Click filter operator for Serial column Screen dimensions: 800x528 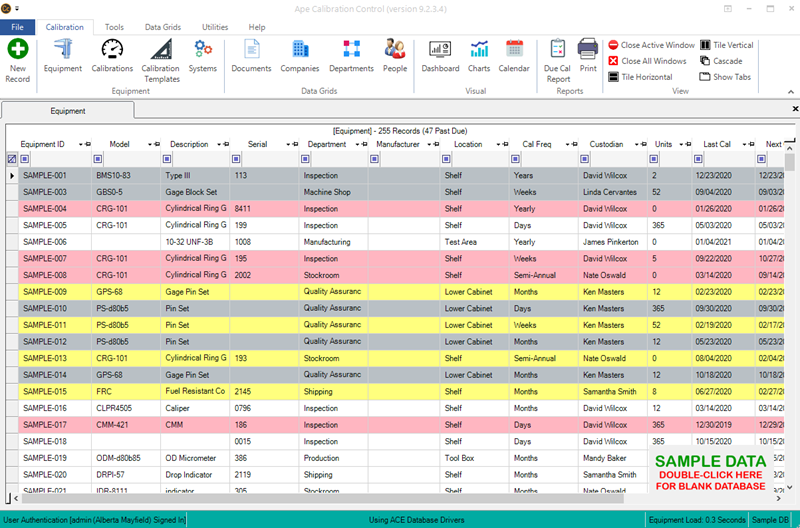(236, 159)
